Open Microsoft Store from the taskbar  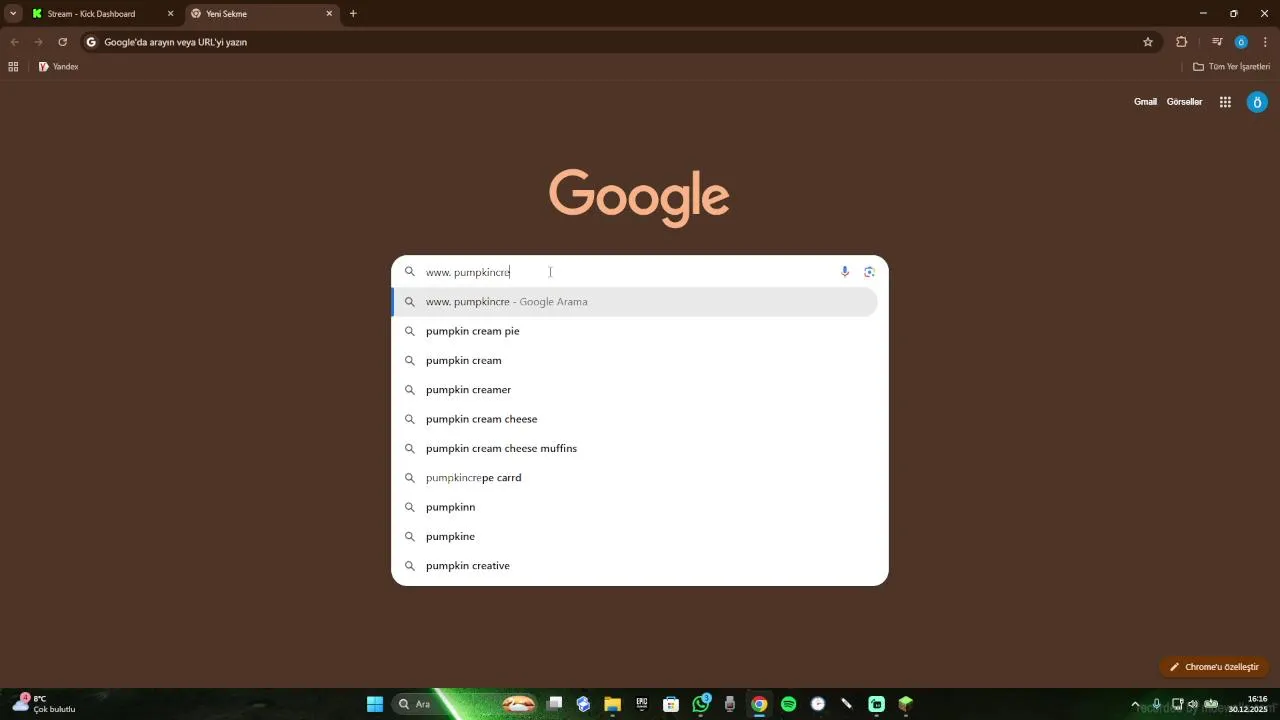[671, 704]
